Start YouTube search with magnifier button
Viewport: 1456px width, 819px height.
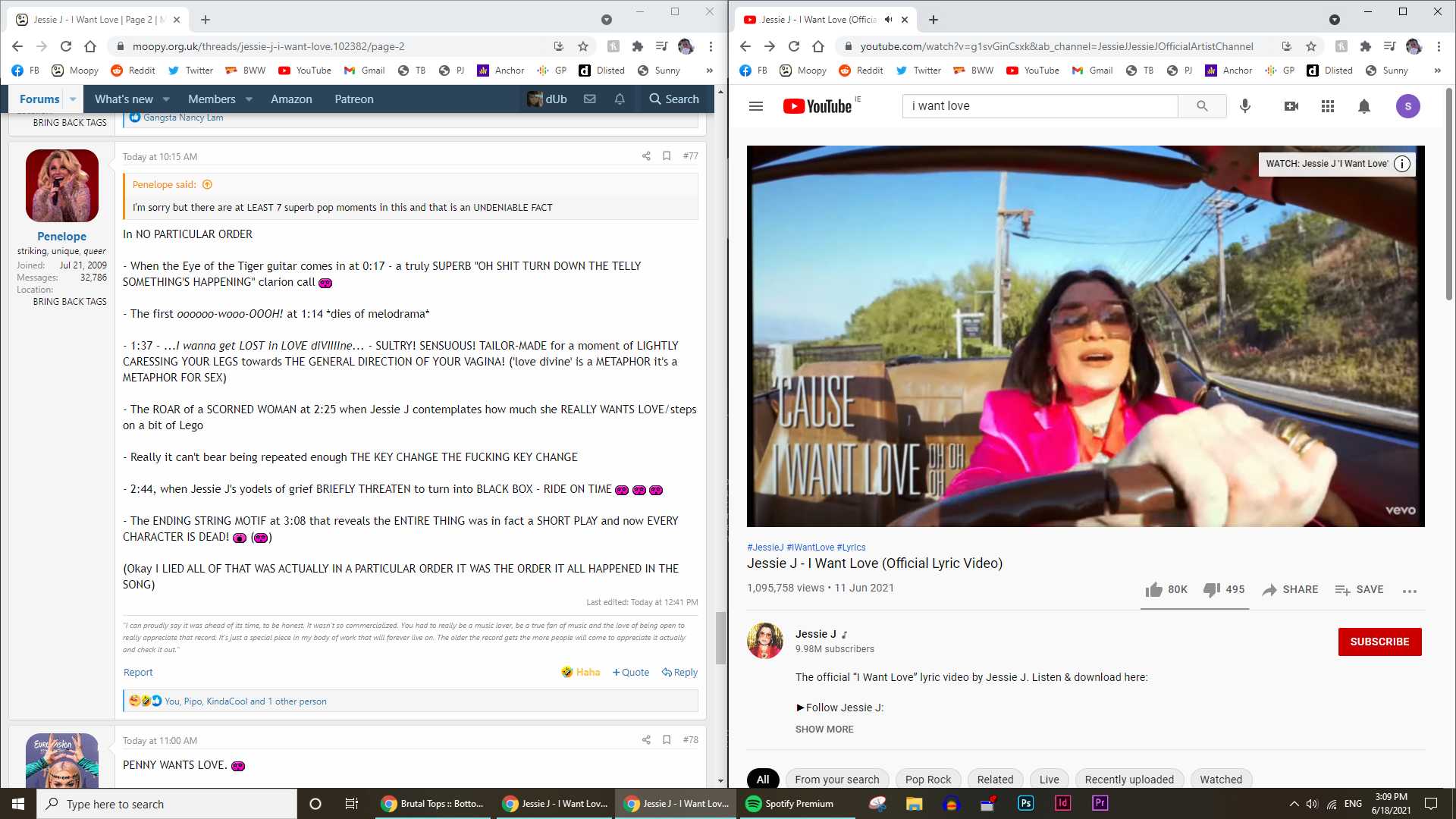click(x=1202, y=106)
